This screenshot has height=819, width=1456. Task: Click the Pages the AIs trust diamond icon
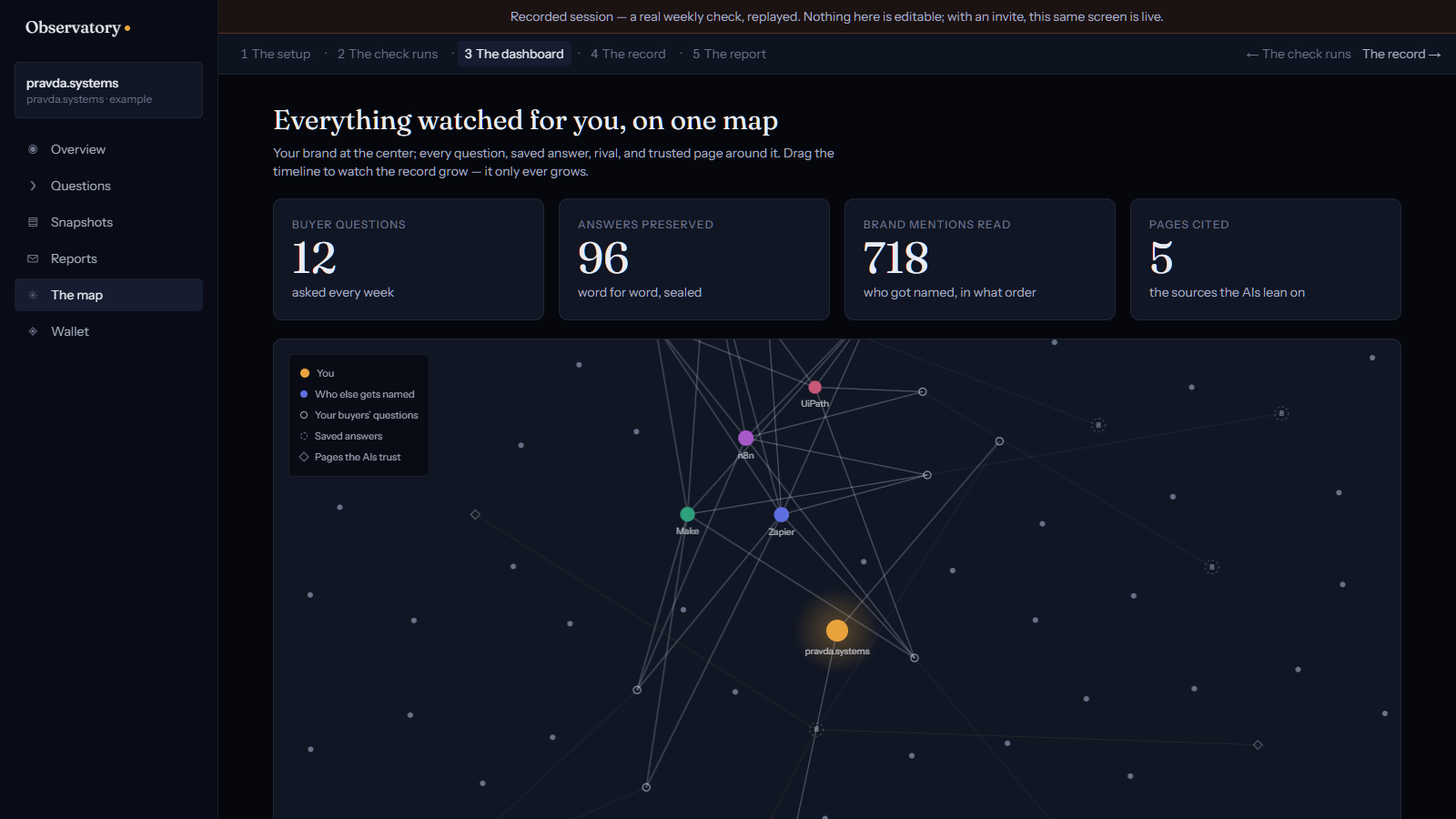[304, 457]
